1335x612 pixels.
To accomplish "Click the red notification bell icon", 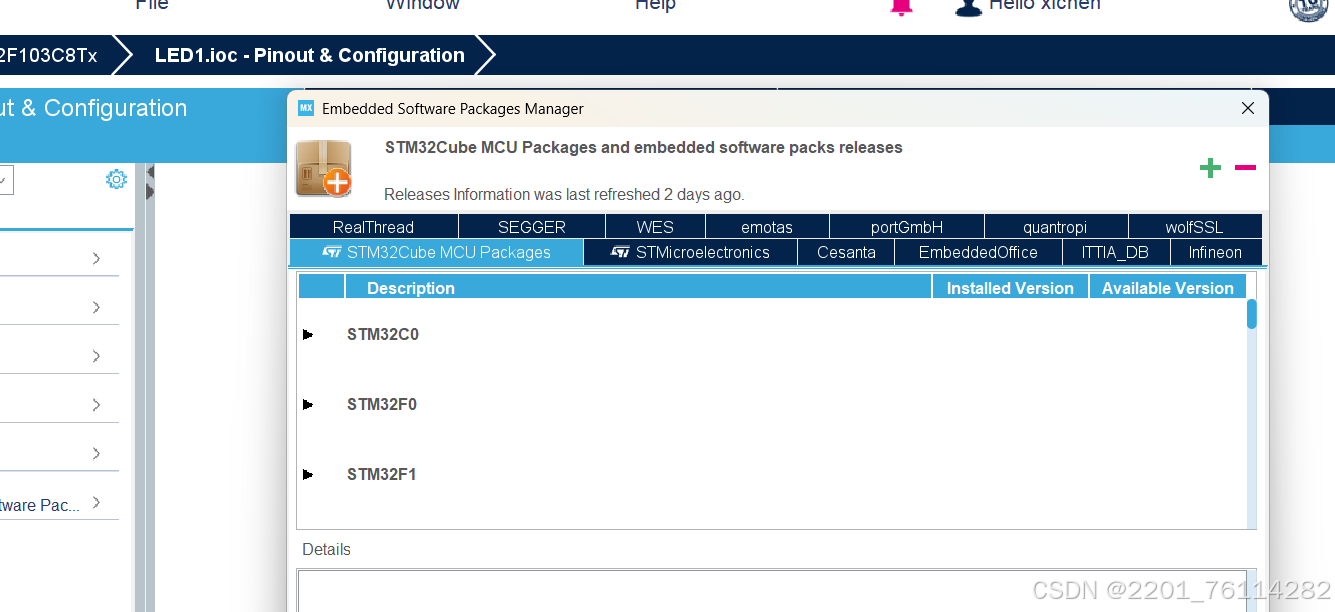I will click(902, 6).
